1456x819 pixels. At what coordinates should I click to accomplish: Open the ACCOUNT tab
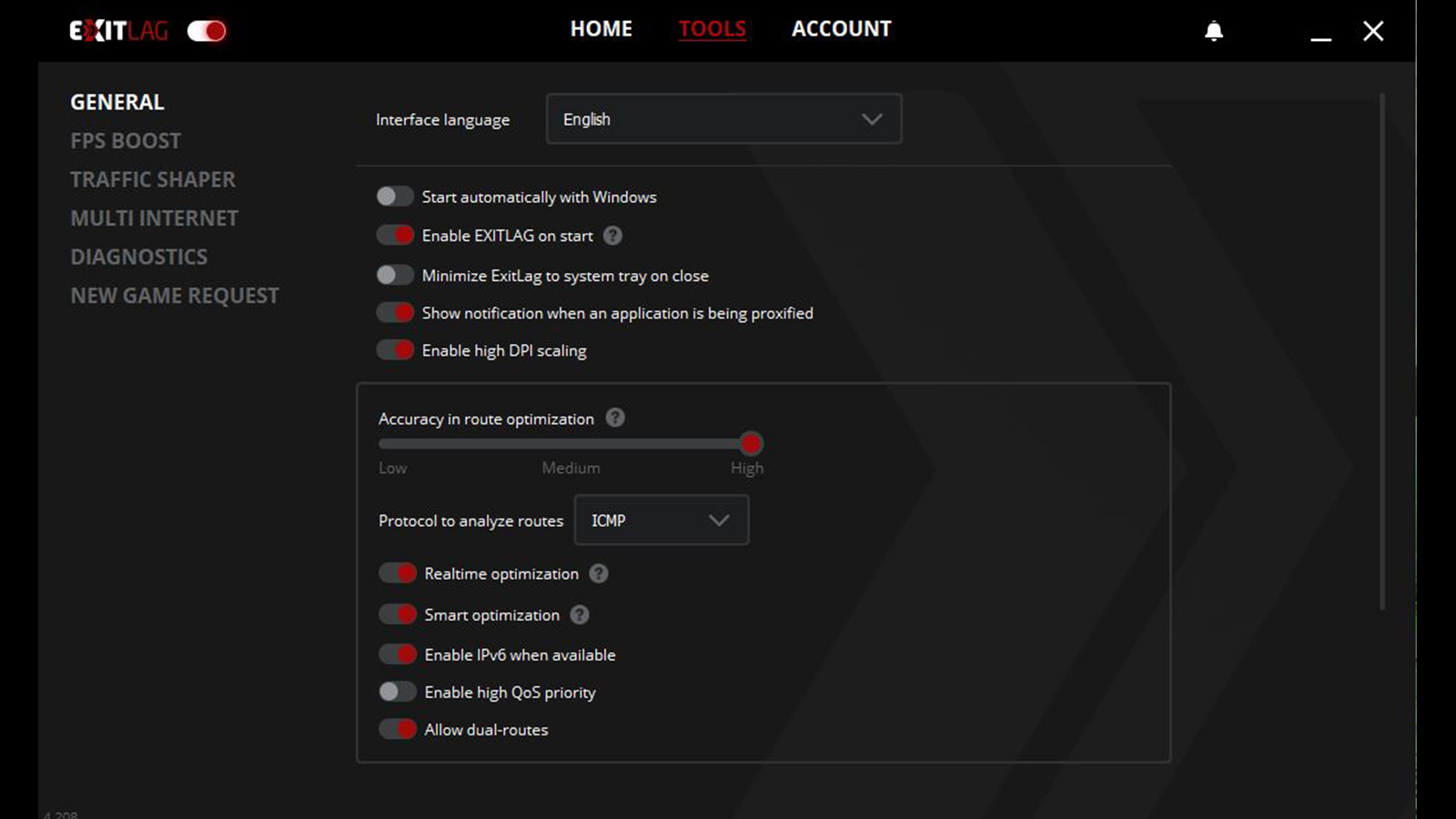coord(841,29)
